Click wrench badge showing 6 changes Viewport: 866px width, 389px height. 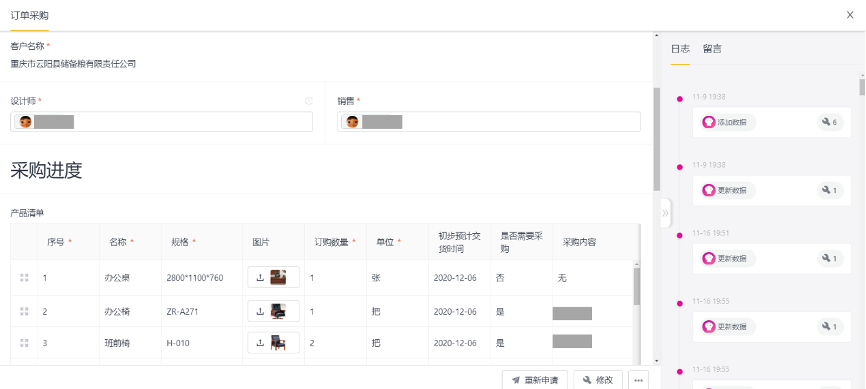830,122
